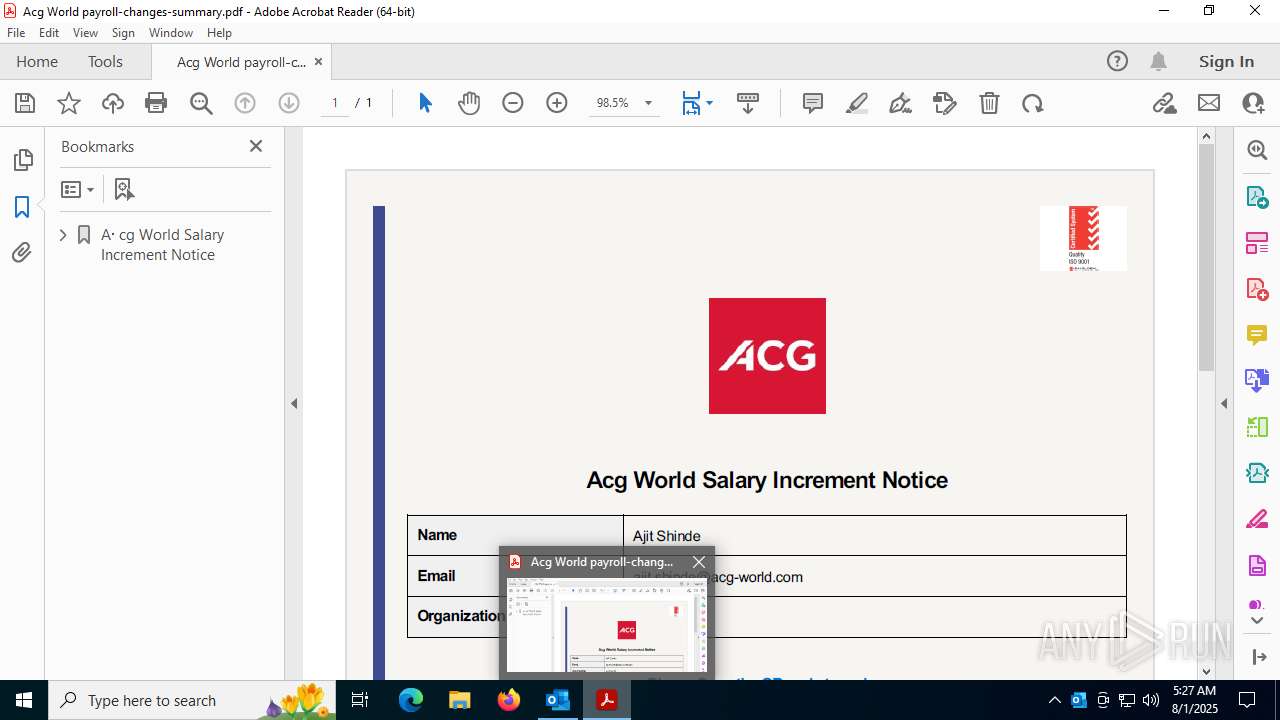Close the Acg World payroll document tab
Image resolution: width=1280 pixels, height=720 pixels.
318,61
